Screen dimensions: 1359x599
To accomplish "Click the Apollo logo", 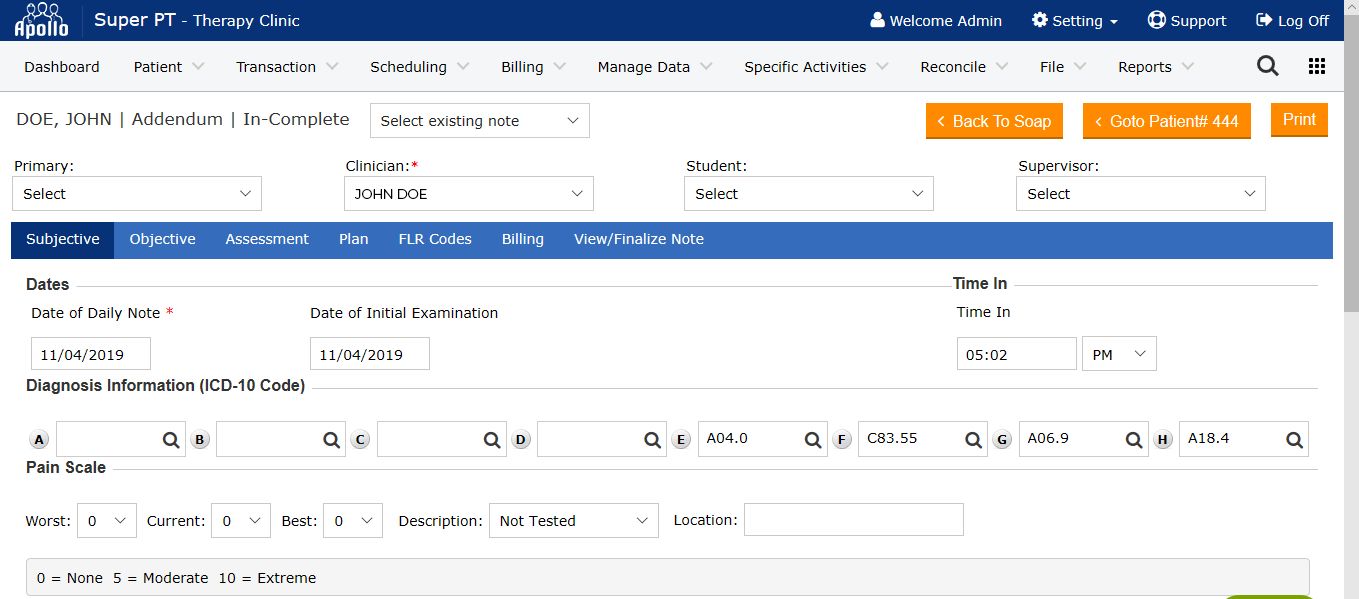I will pyautogui.click(x=41, y=20).
